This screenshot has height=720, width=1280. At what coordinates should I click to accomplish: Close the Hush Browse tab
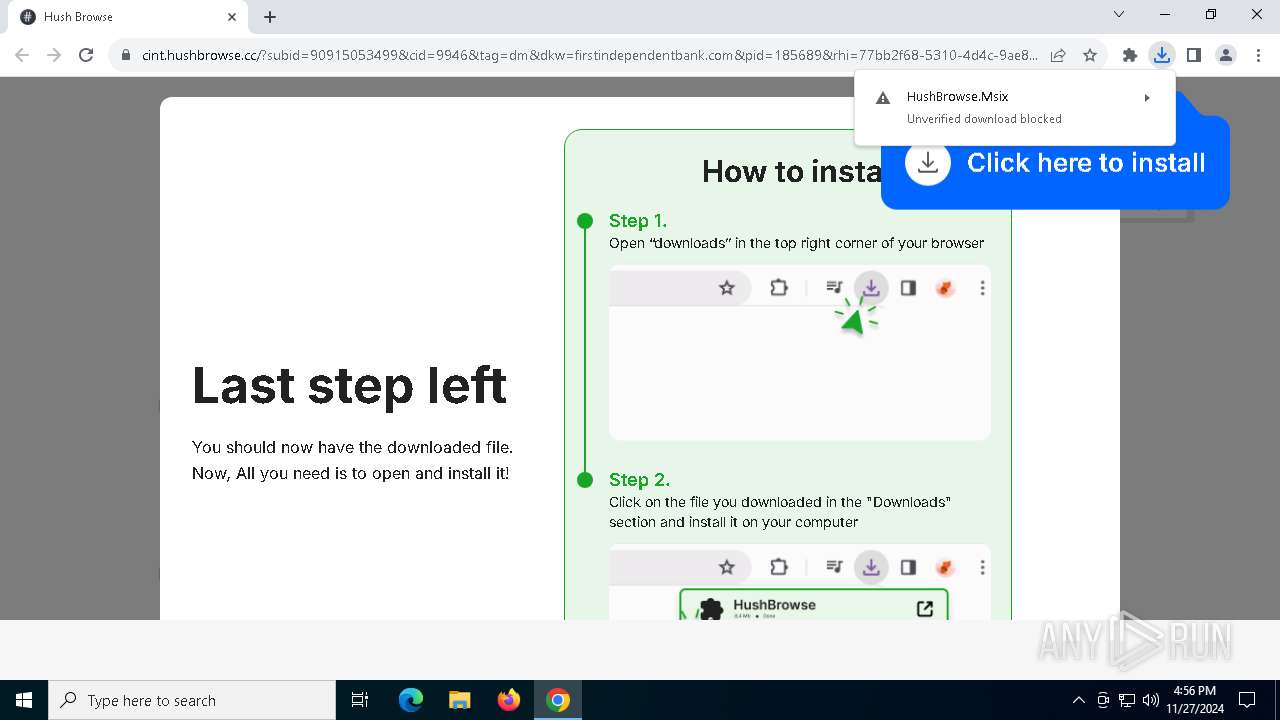coord(232,17)
